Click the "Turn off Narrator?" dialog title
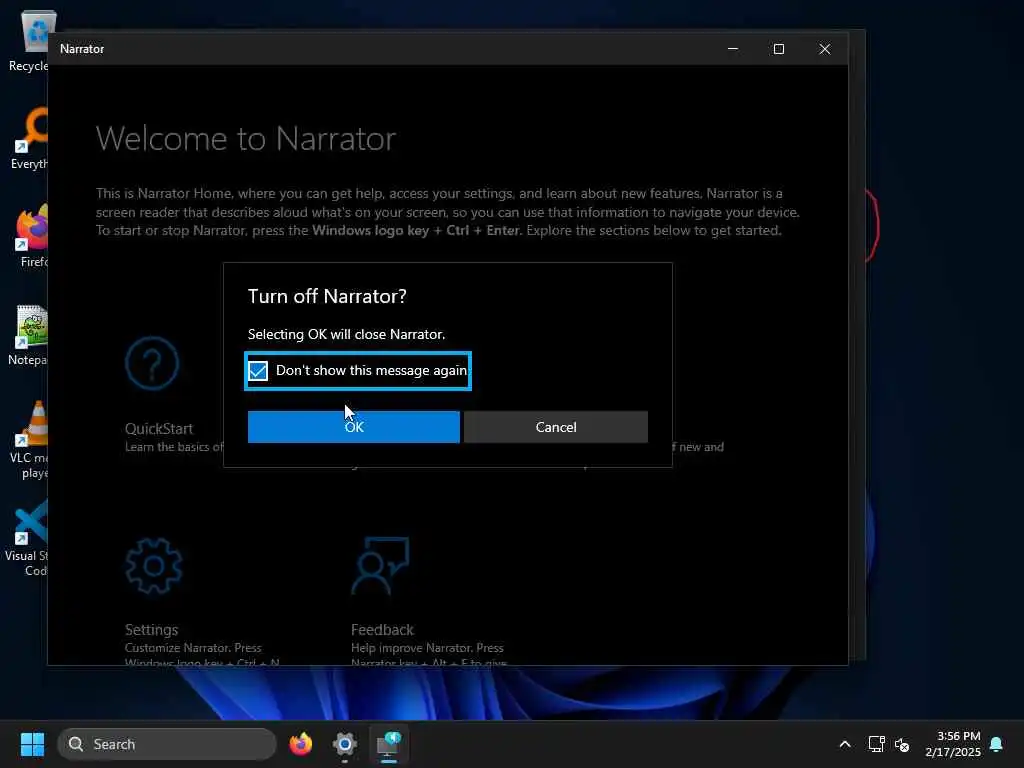 [x=327, y=296]
